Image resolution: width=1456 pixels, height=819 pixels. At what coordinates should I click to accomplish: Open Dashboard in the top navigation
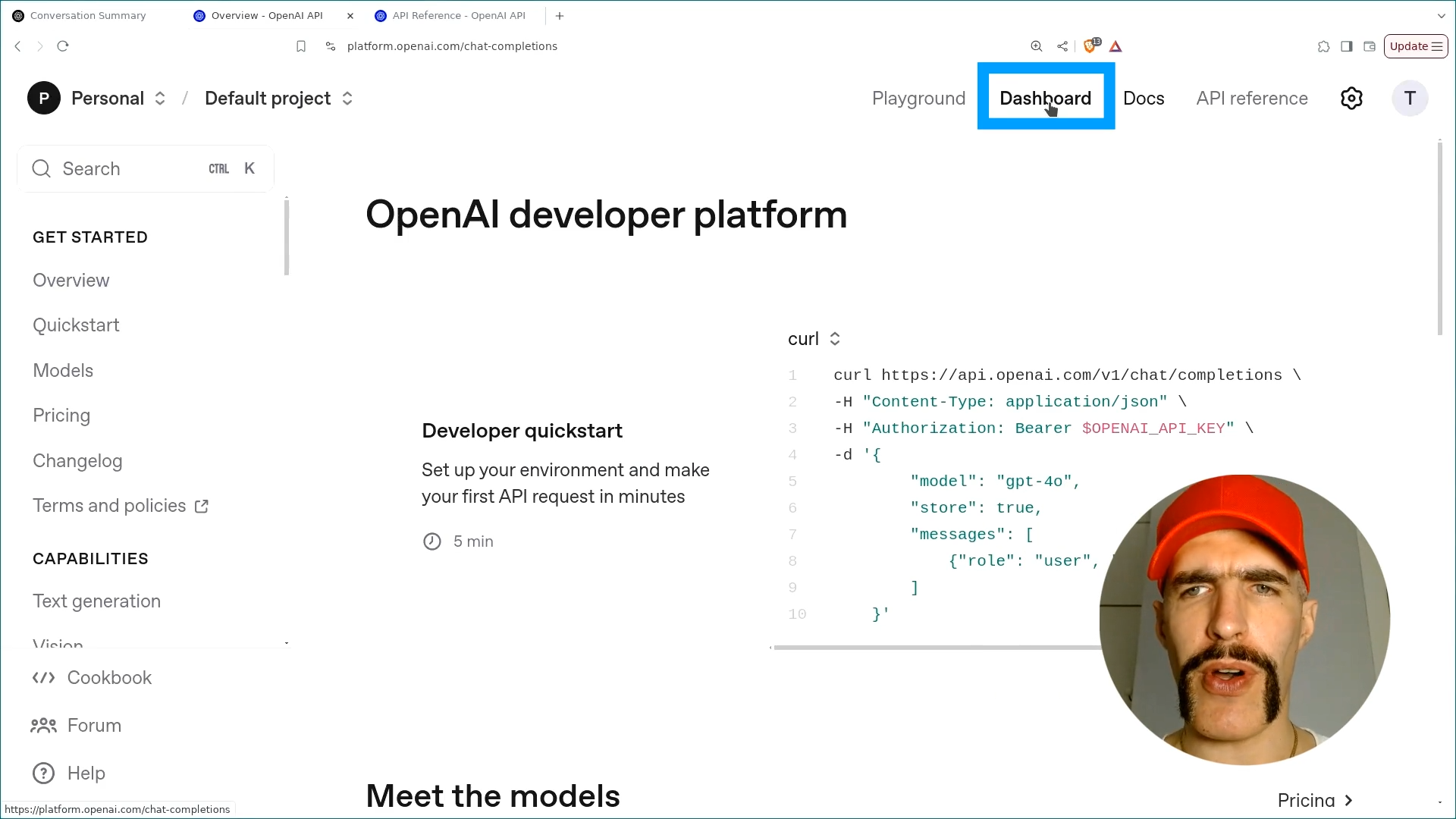(x=1045, y=99)
